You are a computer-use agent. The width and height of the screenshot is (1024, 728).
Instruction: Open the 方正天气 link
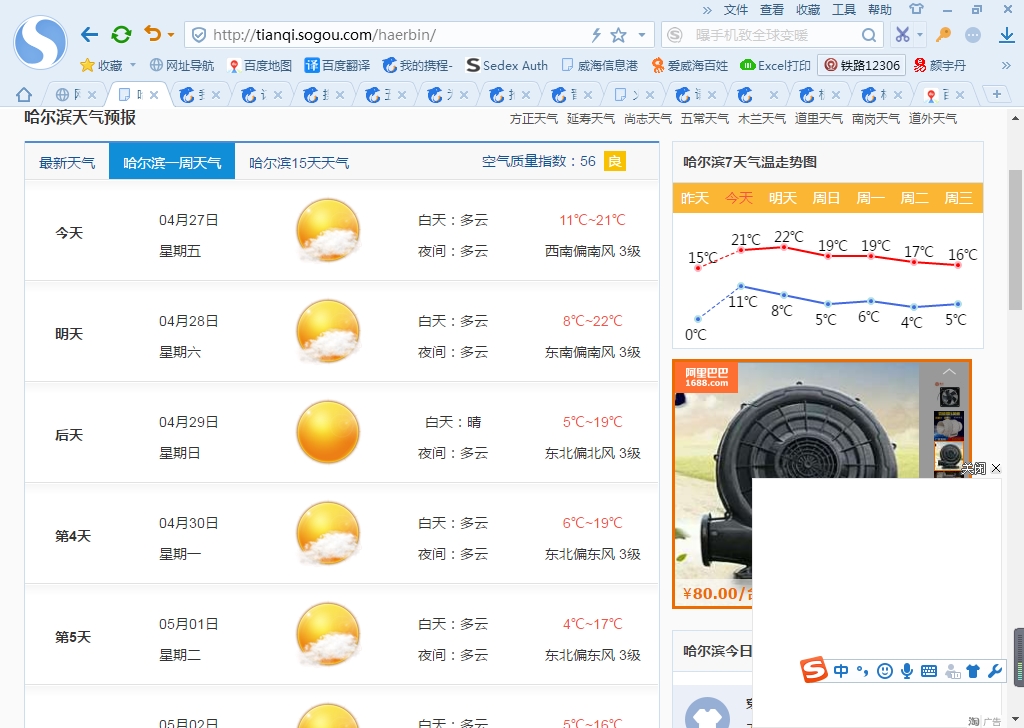(x=534, y=119)
